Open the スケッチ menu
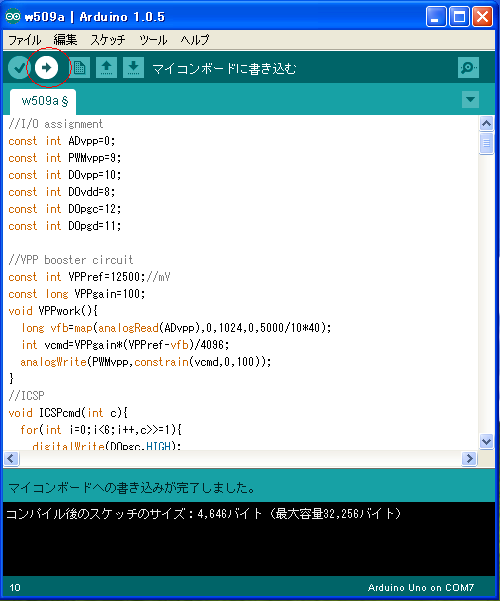Image resolution: width=500 pixels, height=601 pixels. pyautogui.click(x=107, y=40)
